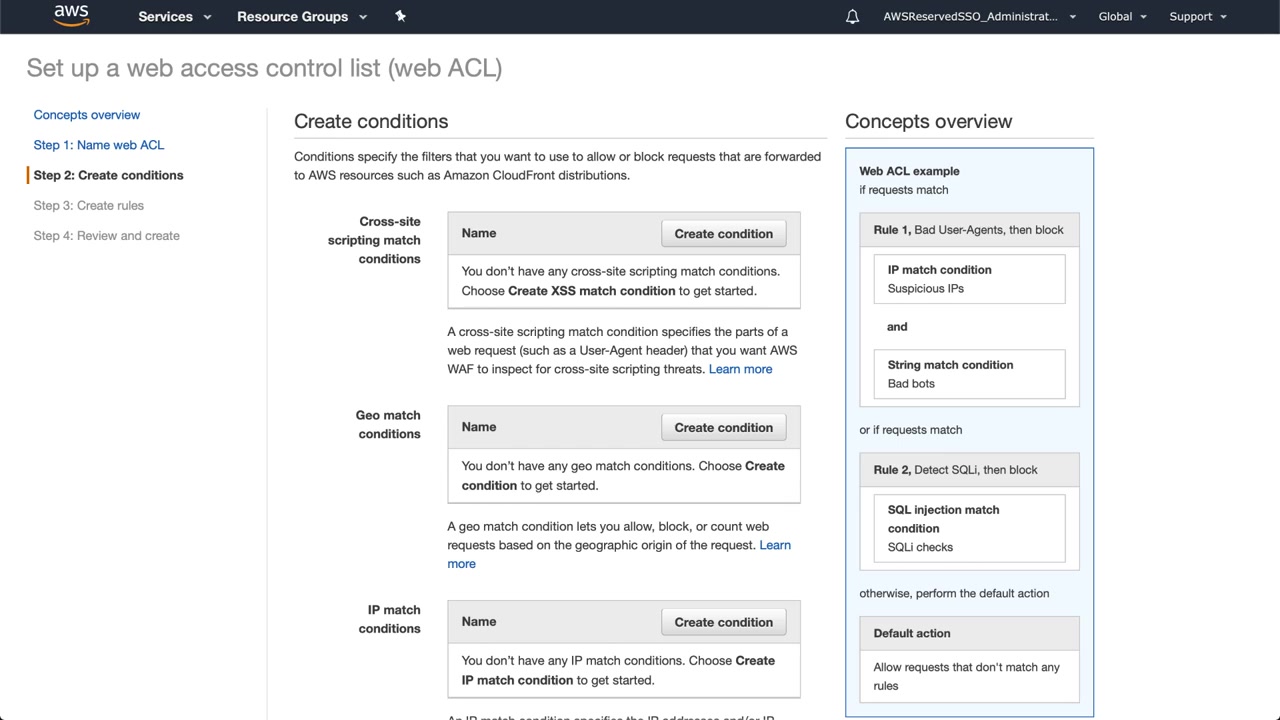Screen dimensions: 1280x720
Task: Create an IP match condition
Action: tap(723, 622)
